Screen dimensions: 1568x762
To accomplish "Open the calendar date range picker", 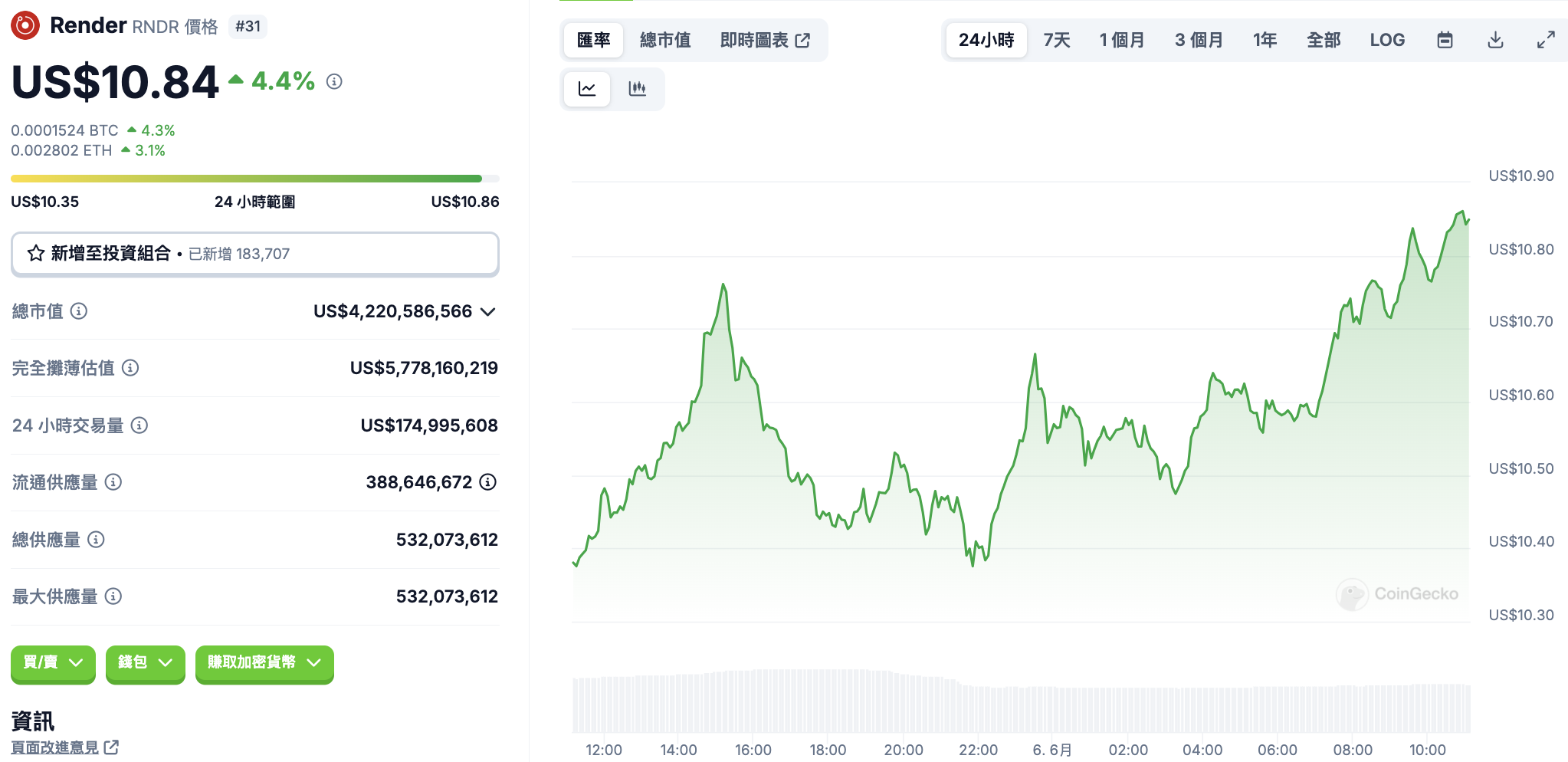I will click(1445, 40).
